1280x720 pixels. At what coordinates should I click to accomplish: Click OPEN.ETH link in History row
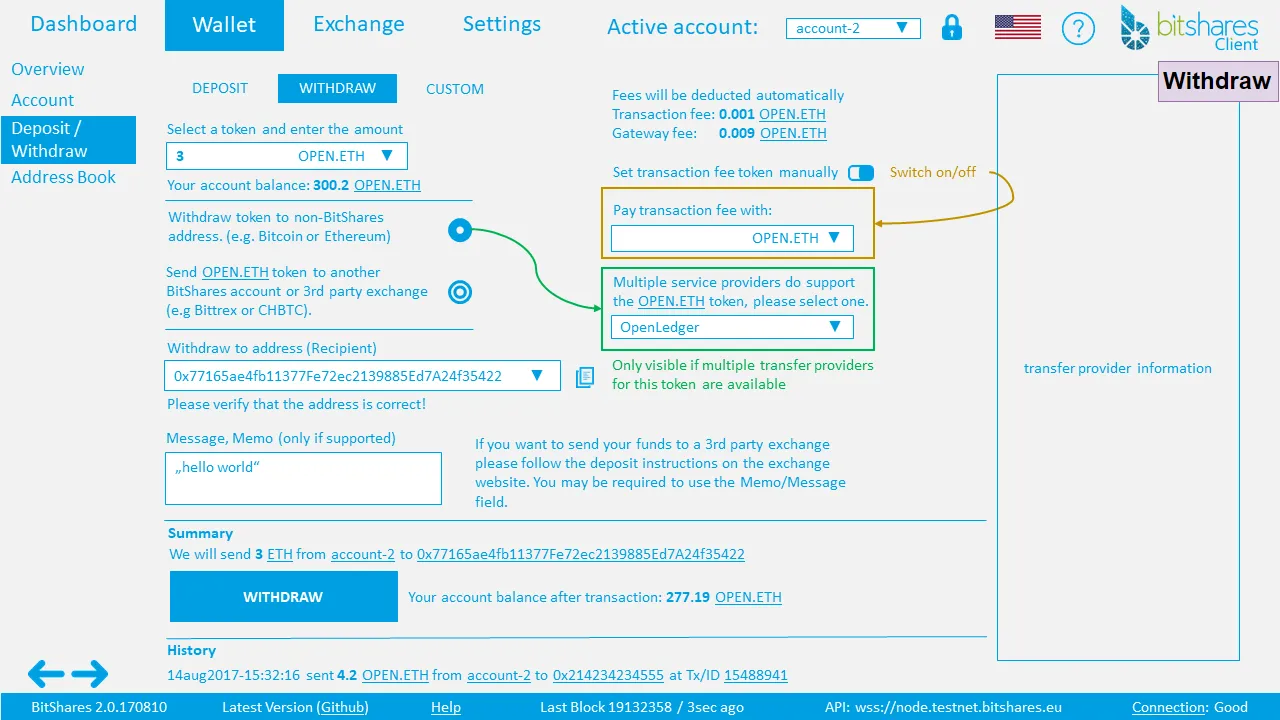[395, 675]
